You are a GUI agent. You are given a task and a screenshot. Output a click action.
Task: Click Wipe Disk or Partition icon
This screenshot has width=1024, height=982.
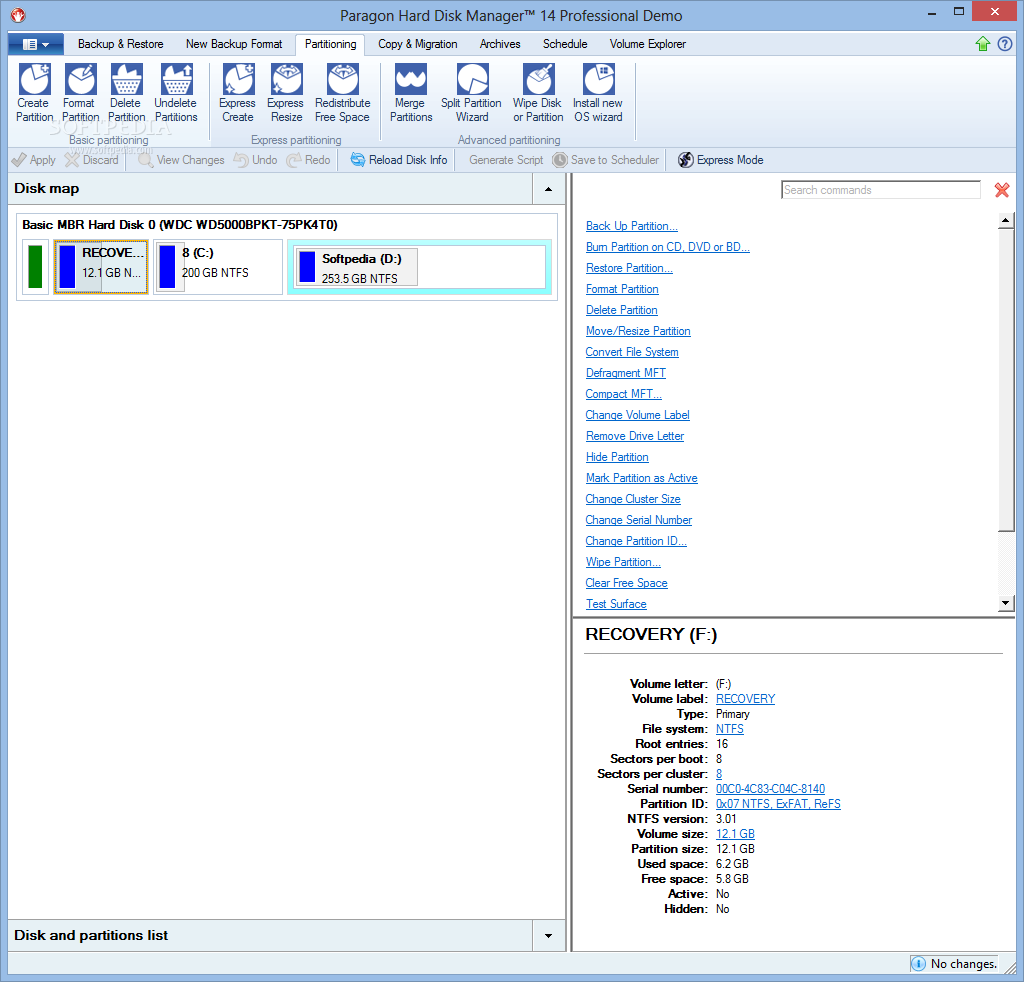538,93
